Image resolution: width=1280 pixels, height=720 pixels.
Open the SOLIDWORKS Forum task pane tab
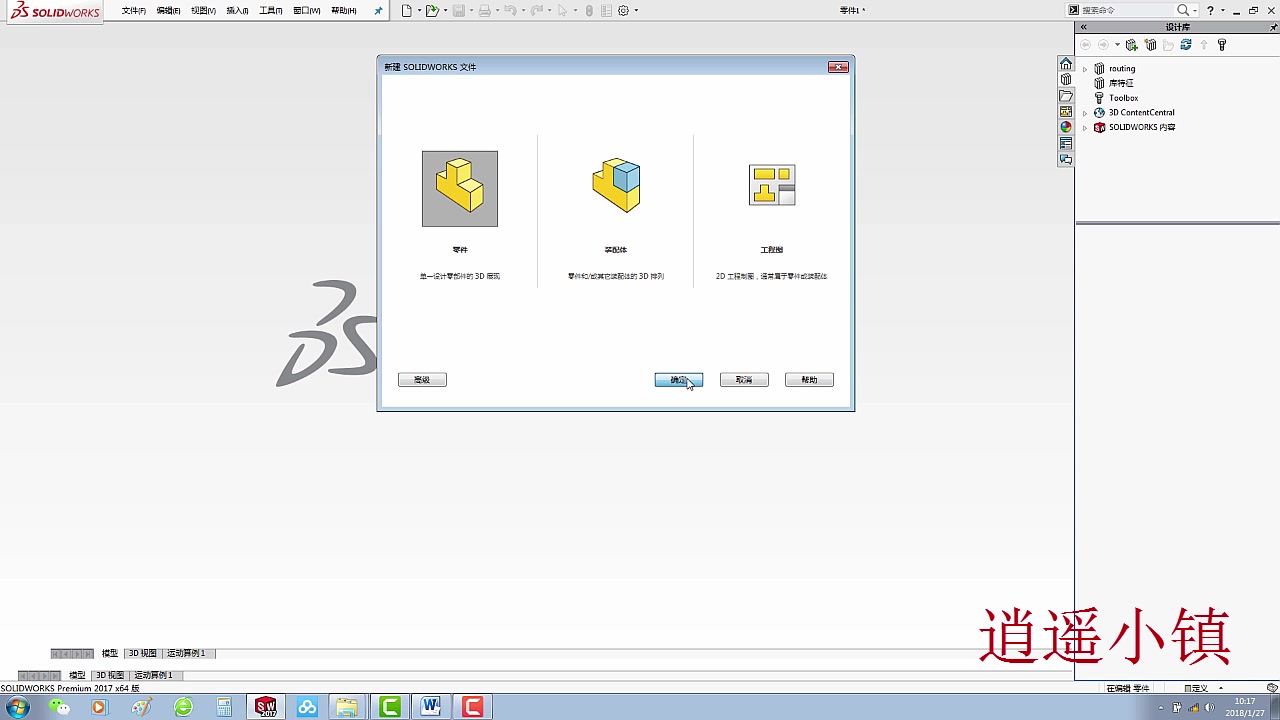pos(1066,159)
